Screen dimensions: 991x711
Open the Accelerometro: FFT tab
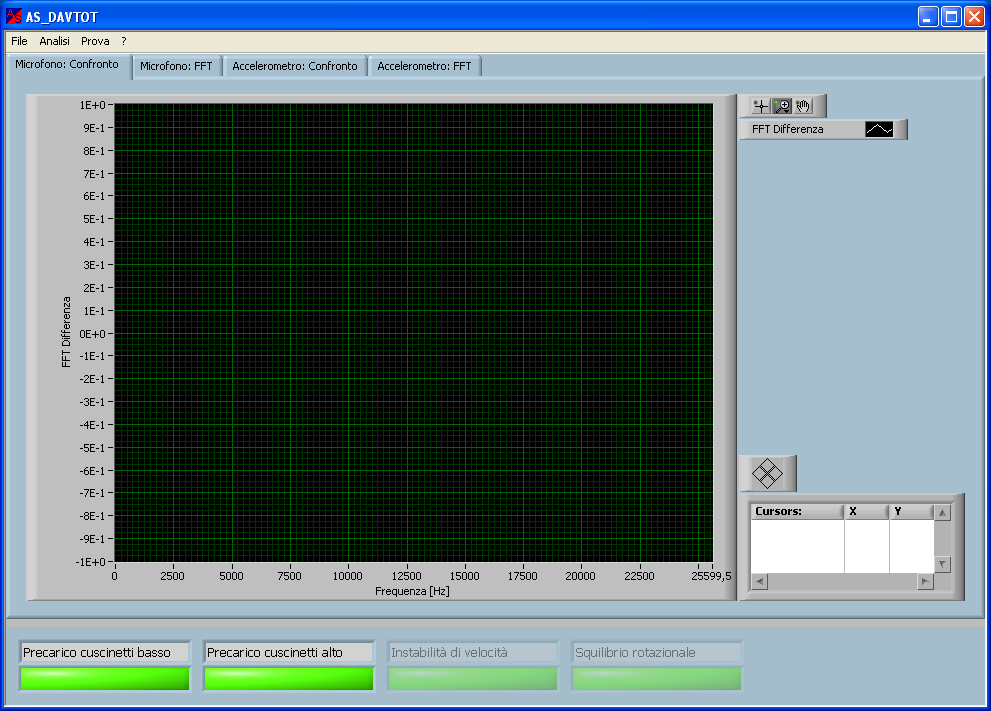pyautogui.click(x=425, y=66)
